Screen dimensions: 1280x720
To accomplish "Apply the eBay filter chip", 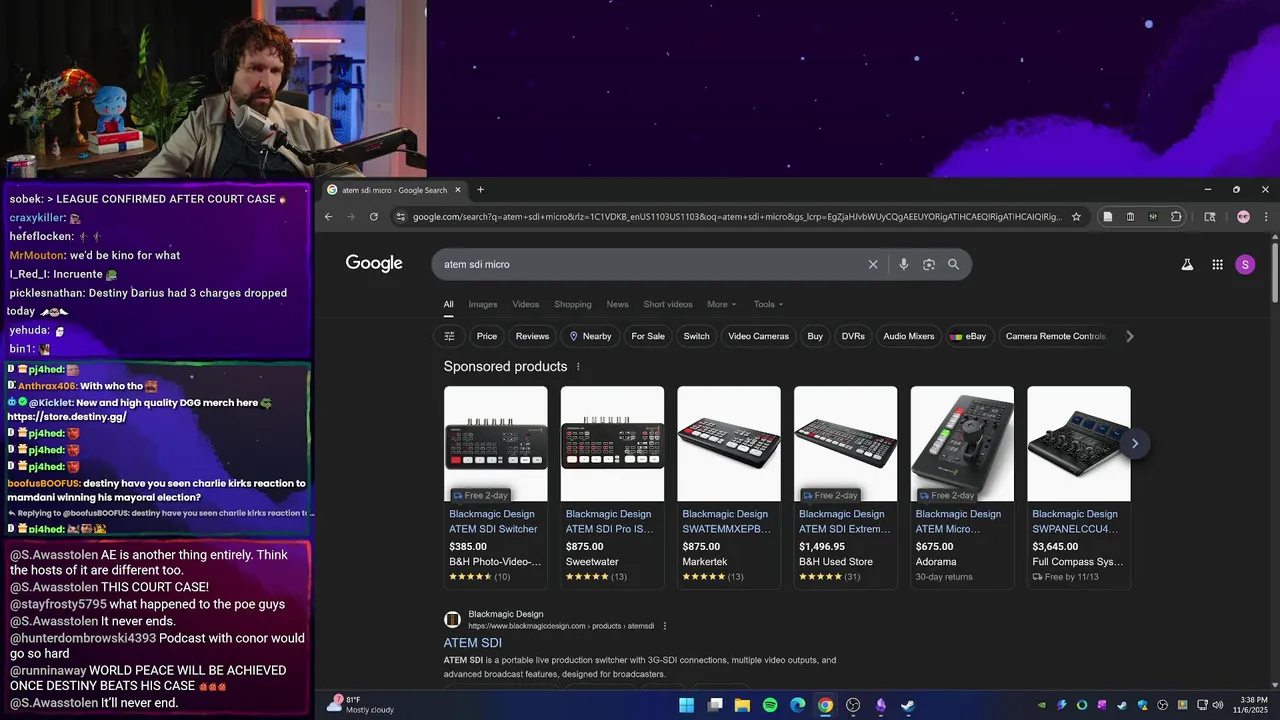I will pos(968,336).
